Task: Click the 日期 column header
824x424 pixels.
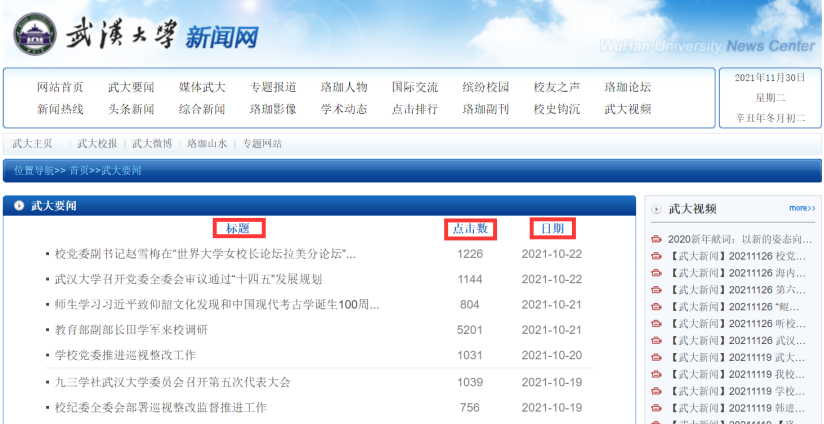Action: pyautogui.click(x=552, y=229)
